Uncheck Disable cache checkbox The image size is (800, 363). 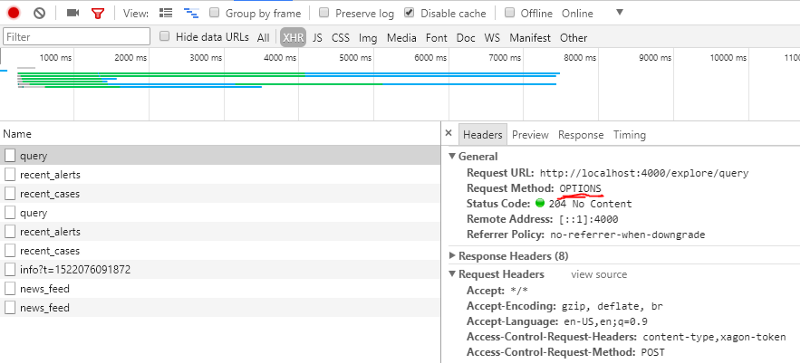409,12
